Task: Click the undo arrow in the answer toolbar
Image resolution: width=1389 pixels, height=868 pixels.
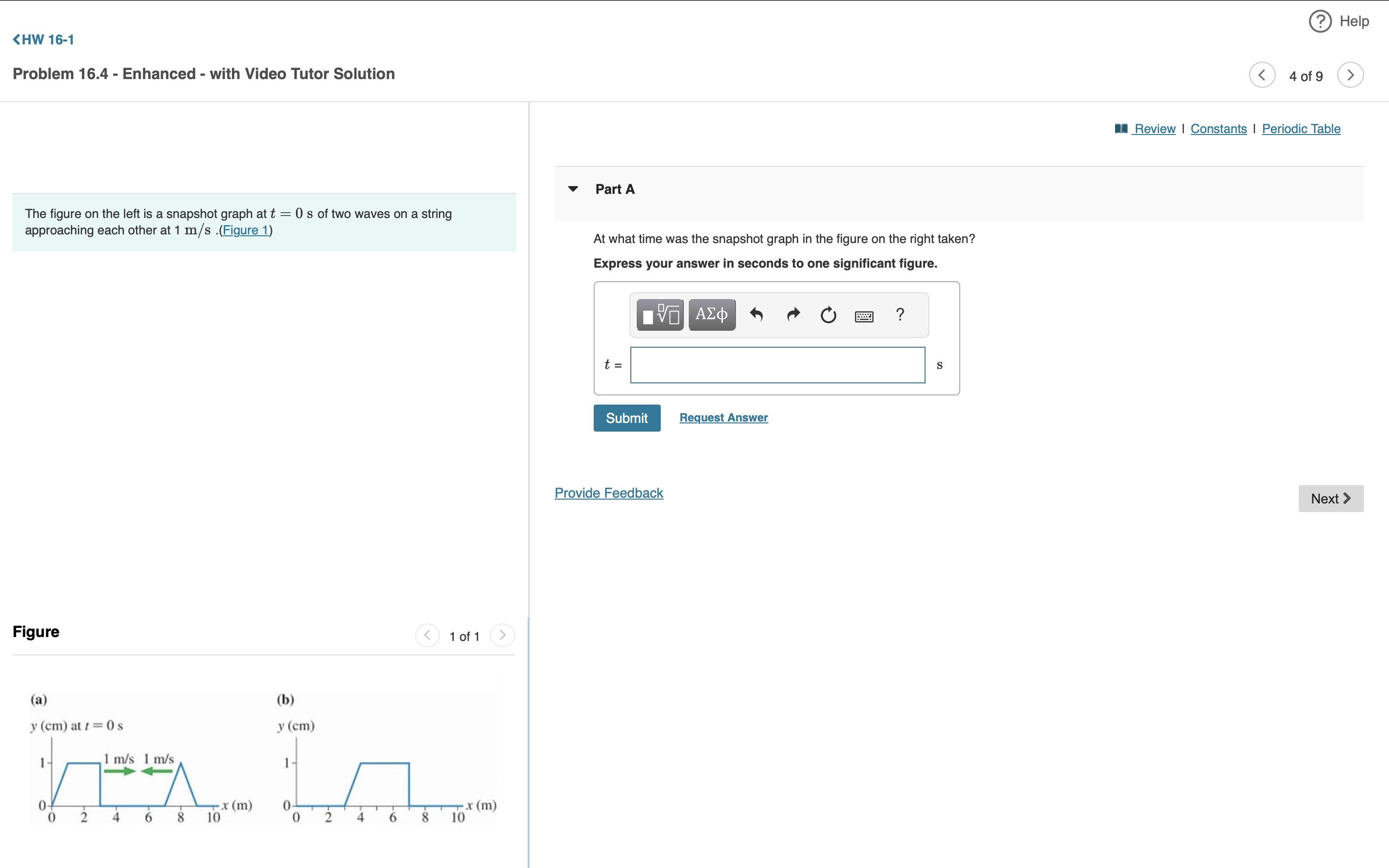Action: click(x=757, y=314)
